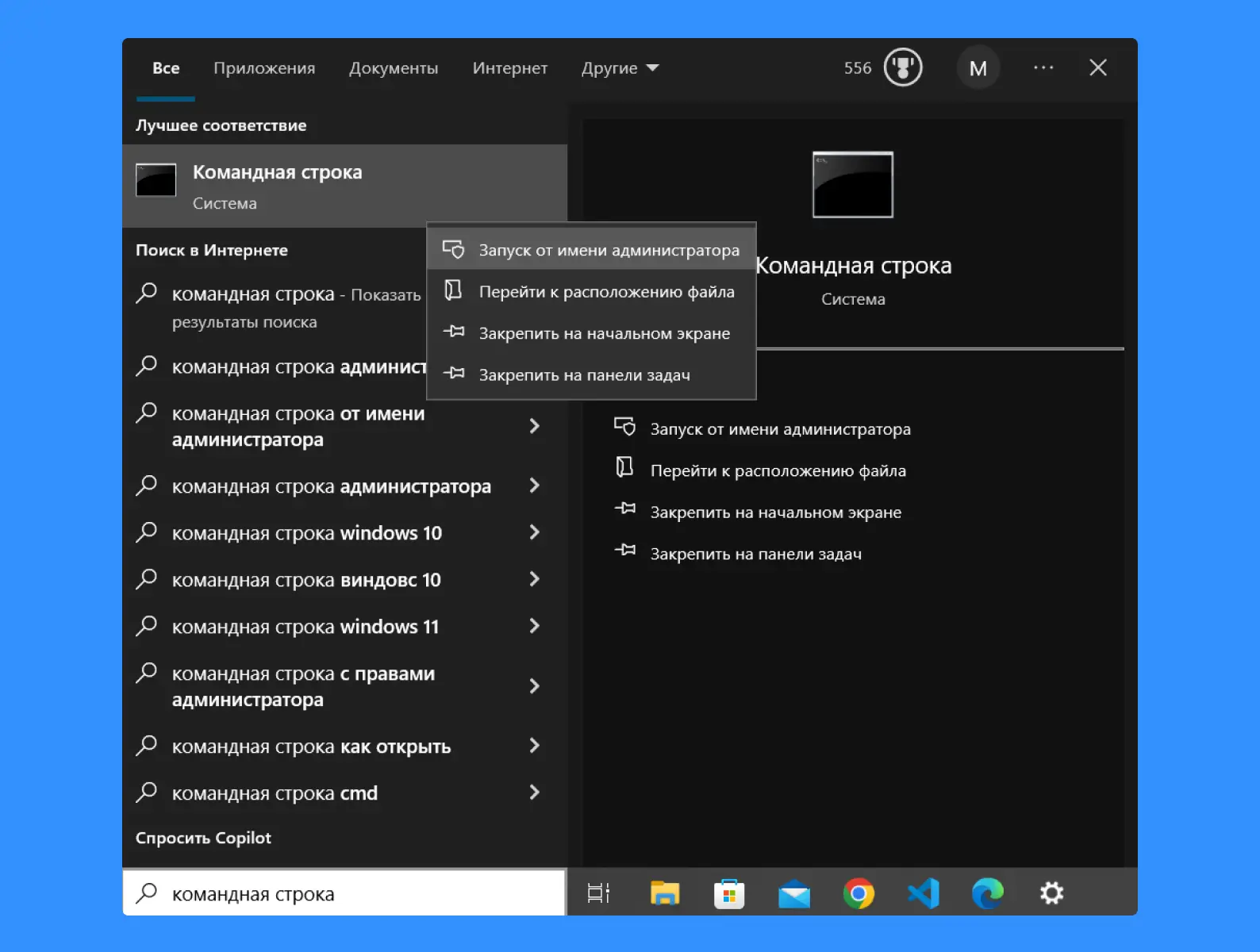This screenshot has width=1260, height=952.
Task: Click pin to Start icon in right pane
Action: pyautogui.click(x=625, y=509)
